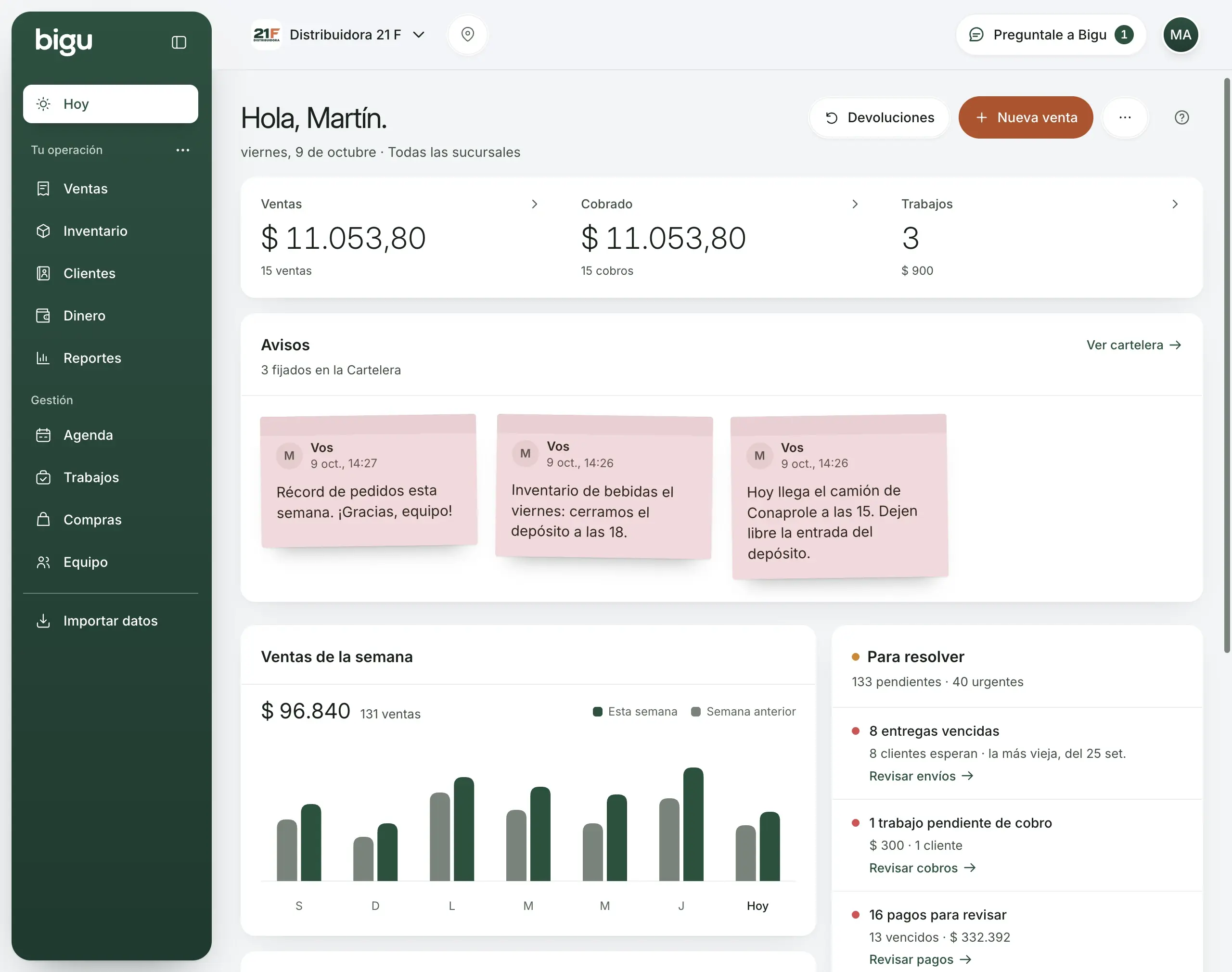Click the Inventario box icon
Image resolution: width=1232 pixels, height=972 pixels.
point(43,230)
